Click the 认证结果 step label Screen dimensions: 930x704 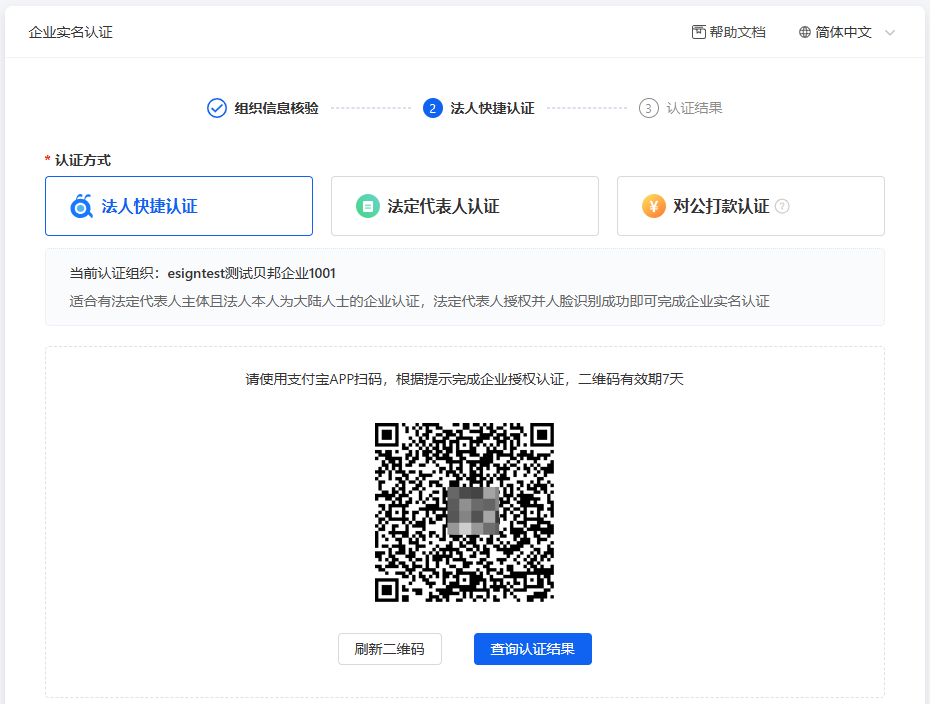(x=694, y=108)
